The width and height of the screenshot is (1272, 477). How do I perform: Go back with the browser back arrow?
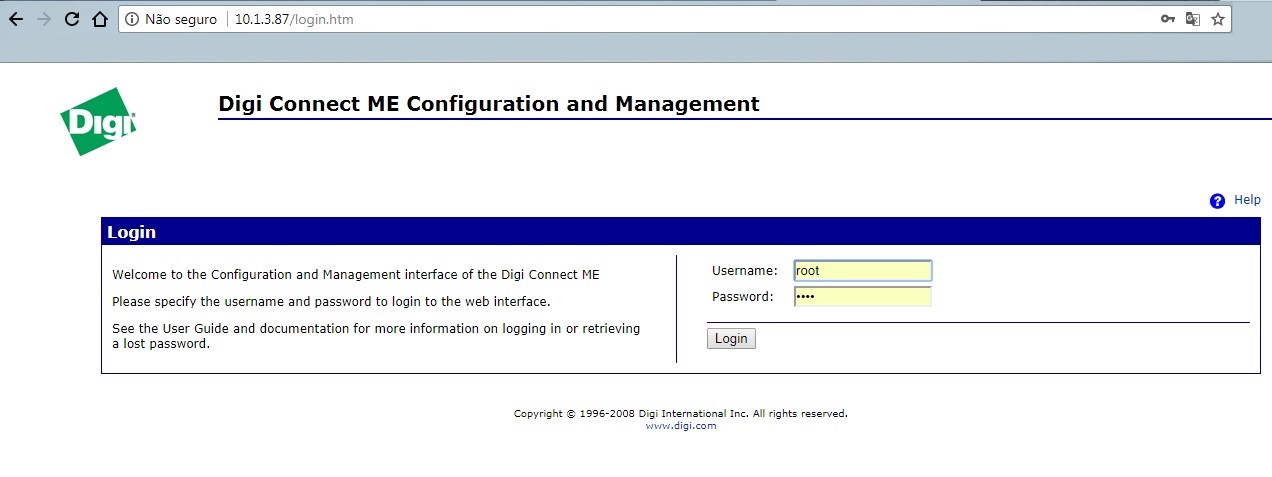coord(16,19)
